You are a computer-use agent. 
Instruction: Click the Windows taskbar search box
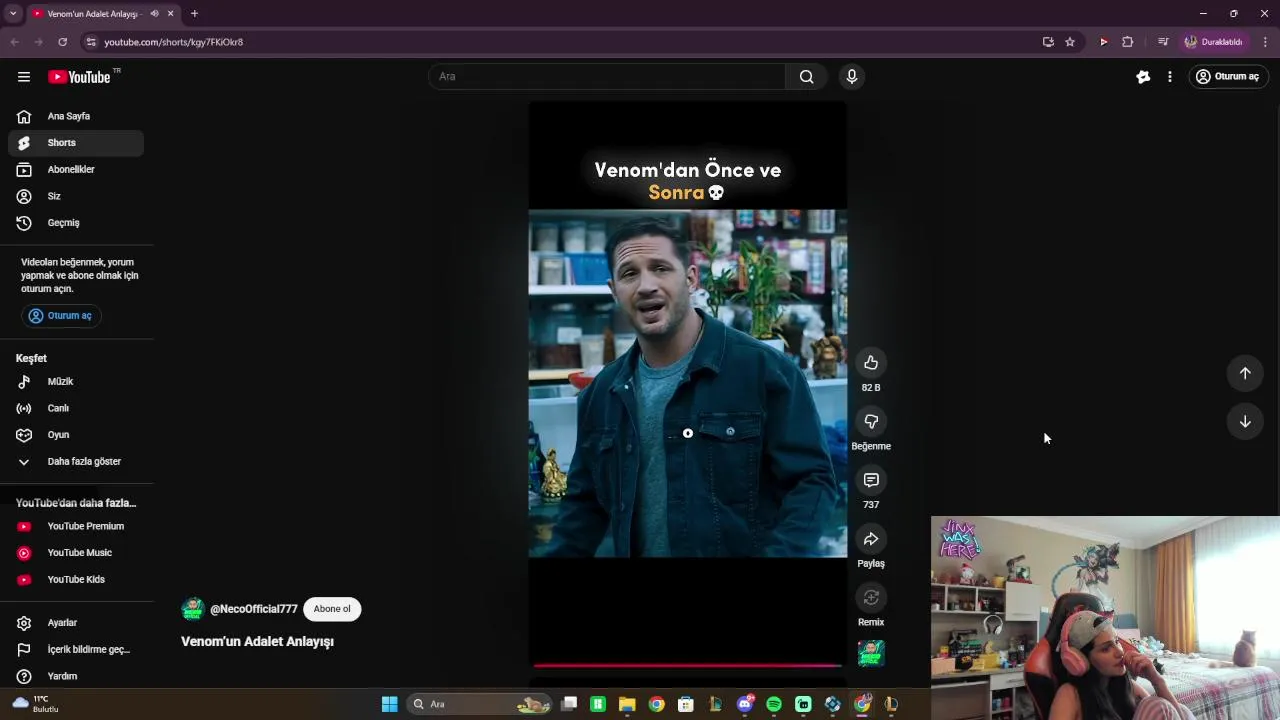click(x=481, y=704)
